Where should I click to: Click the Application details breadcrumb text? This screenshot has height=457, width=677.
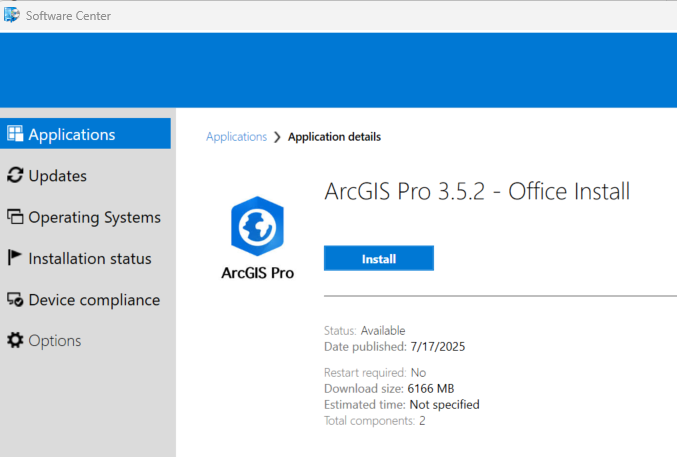coord(335,137)
